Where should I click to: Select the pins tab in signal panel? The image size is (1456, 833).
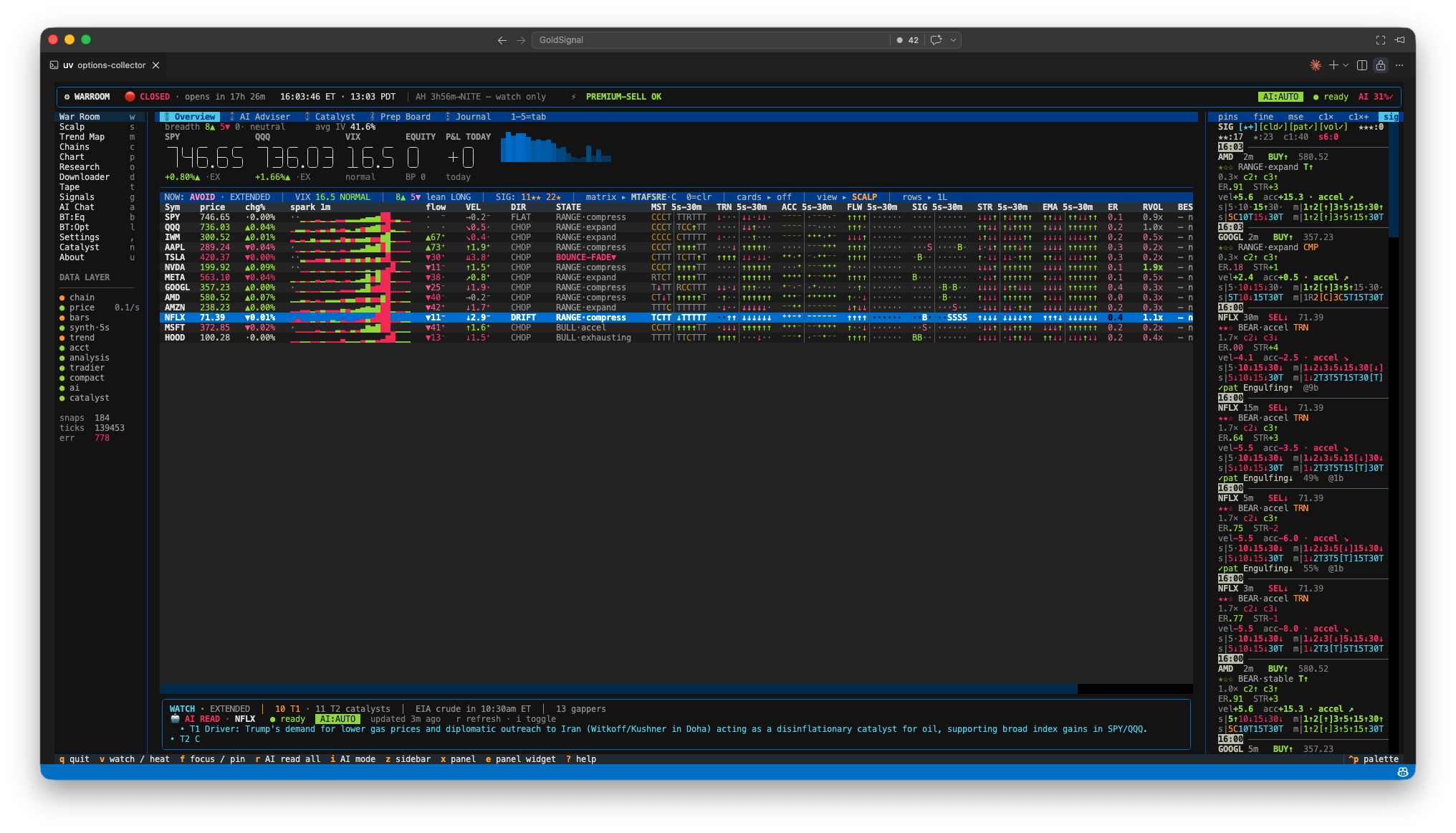click(x=1227, y=117)
